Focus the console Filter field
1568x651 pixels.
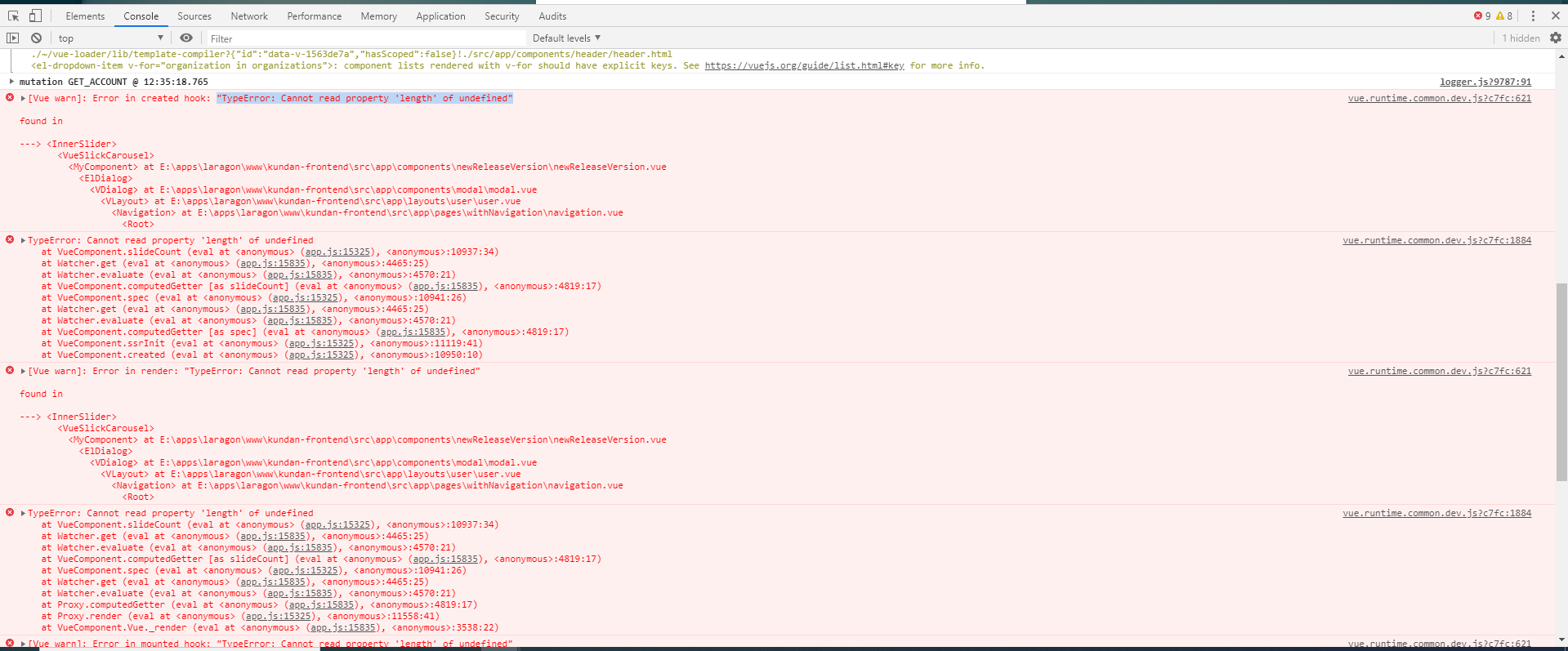click(365, 38)
